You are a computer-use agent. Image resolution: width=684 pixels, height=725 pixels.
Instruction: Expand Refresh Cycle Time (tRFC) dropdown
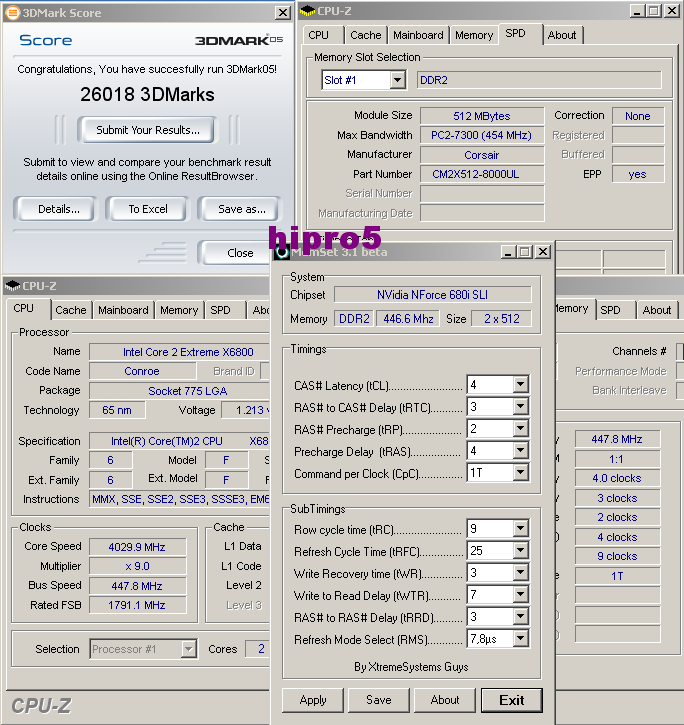click(520, 551)
